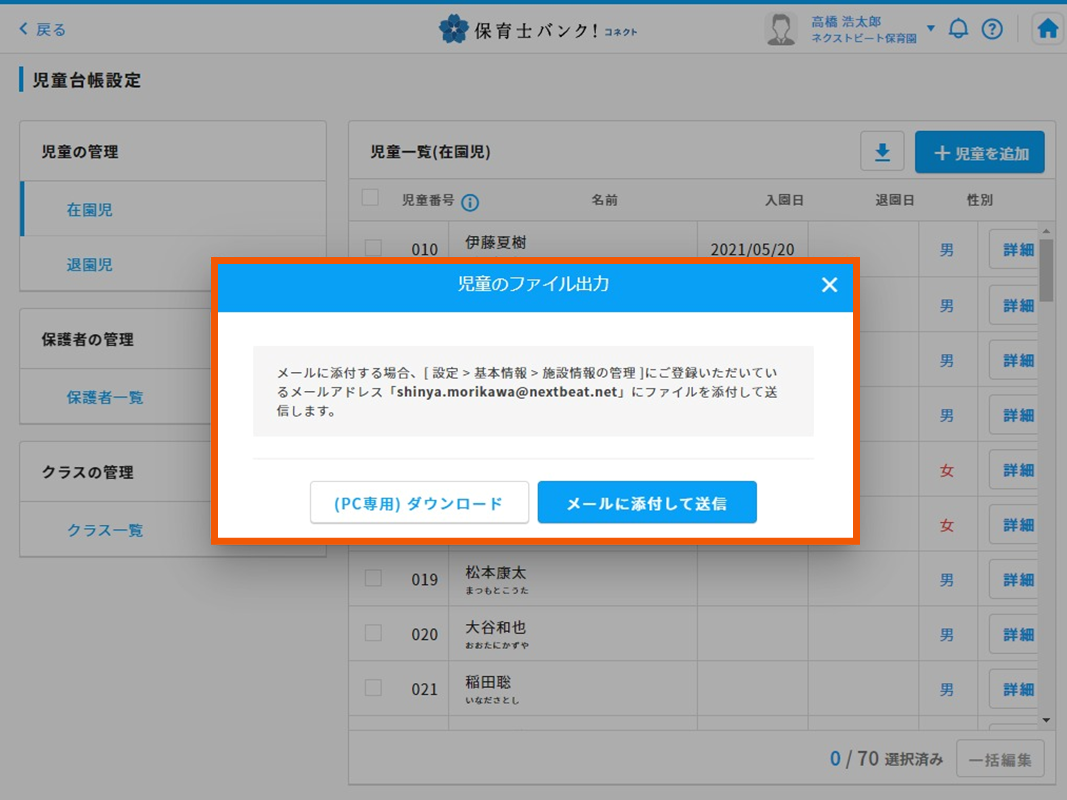
Task: Expand the user account dropdown arrow
Action: tap(931, 29)
